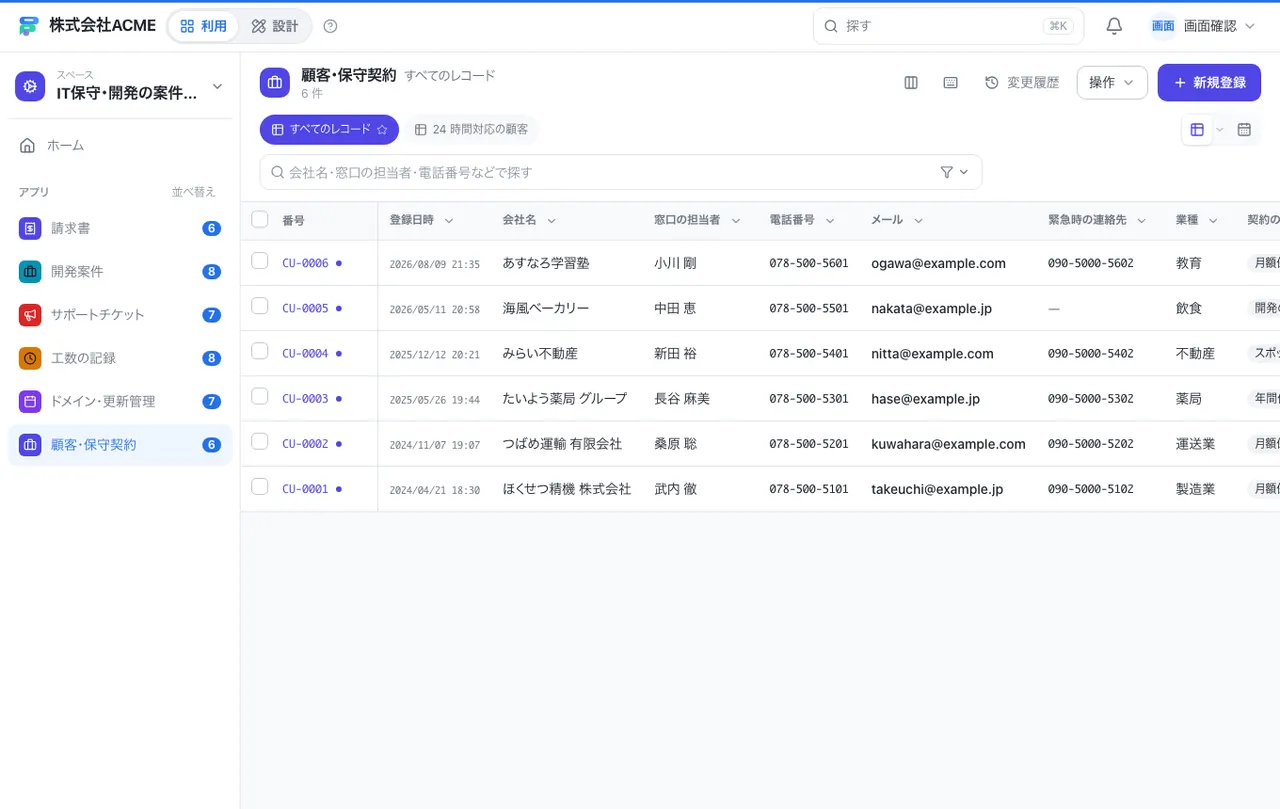Check the row checkbox for CU-0004
This screenshot has height=809, width=1280.
(x=260, y=351)
